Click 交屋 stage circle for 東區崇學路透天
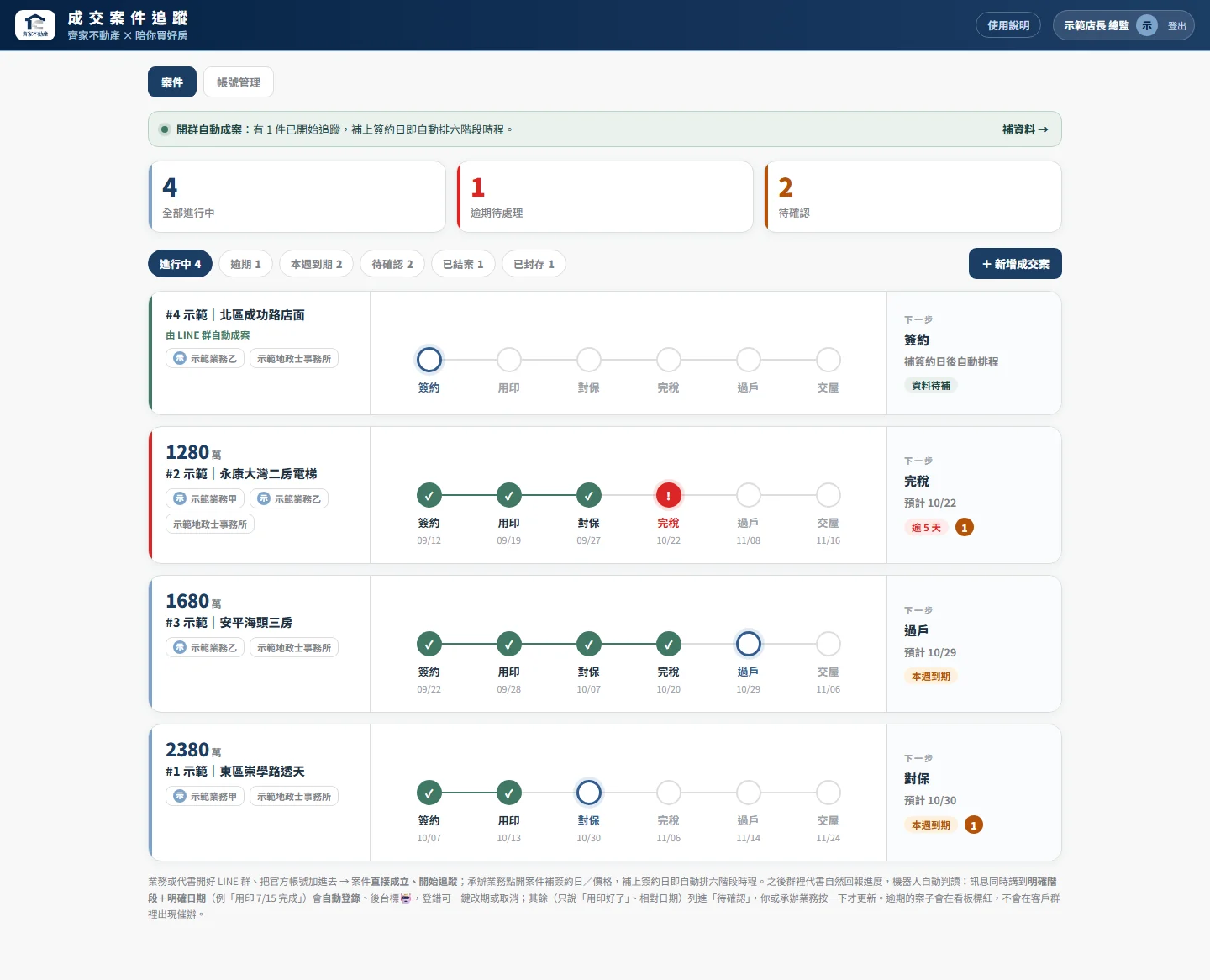The height and width of the screenshot is (980, 1210). point(829,793)
